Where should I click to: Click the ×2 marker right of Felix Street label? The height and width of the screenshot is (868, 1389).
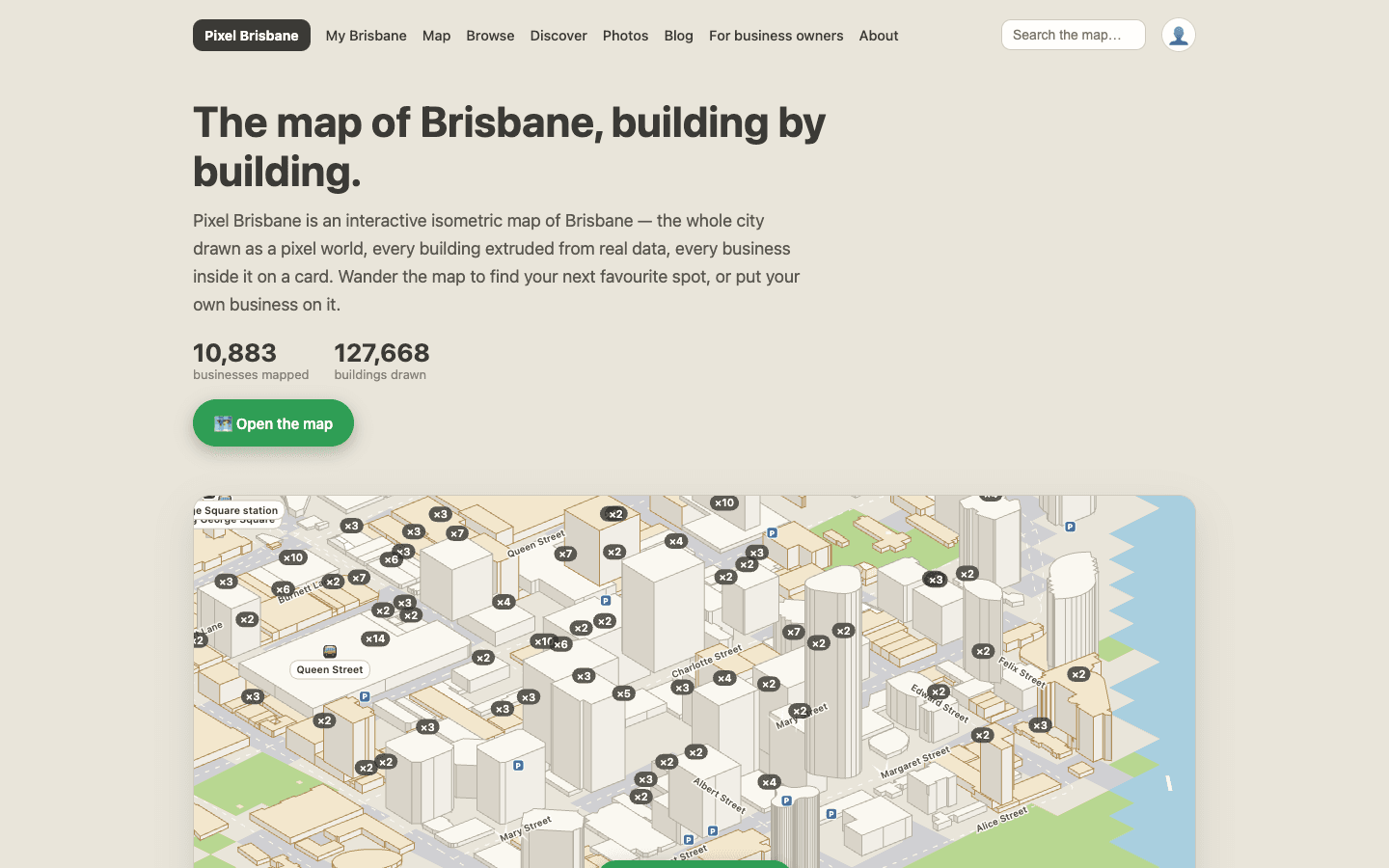[1078, 674]
